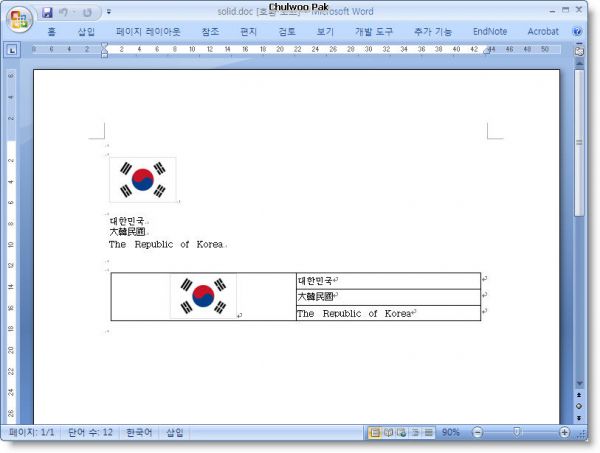Click the zoom out minus button
The height and width of the screenshot is (453, 600).
(477, 432)
